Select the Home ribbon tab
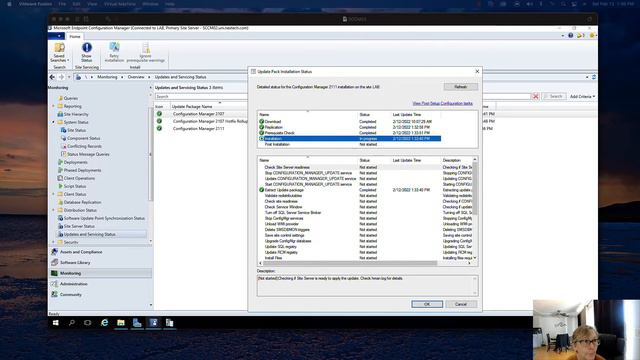This screenshot has height=360, width=640. pyautogui.click(x=75, y=36)
